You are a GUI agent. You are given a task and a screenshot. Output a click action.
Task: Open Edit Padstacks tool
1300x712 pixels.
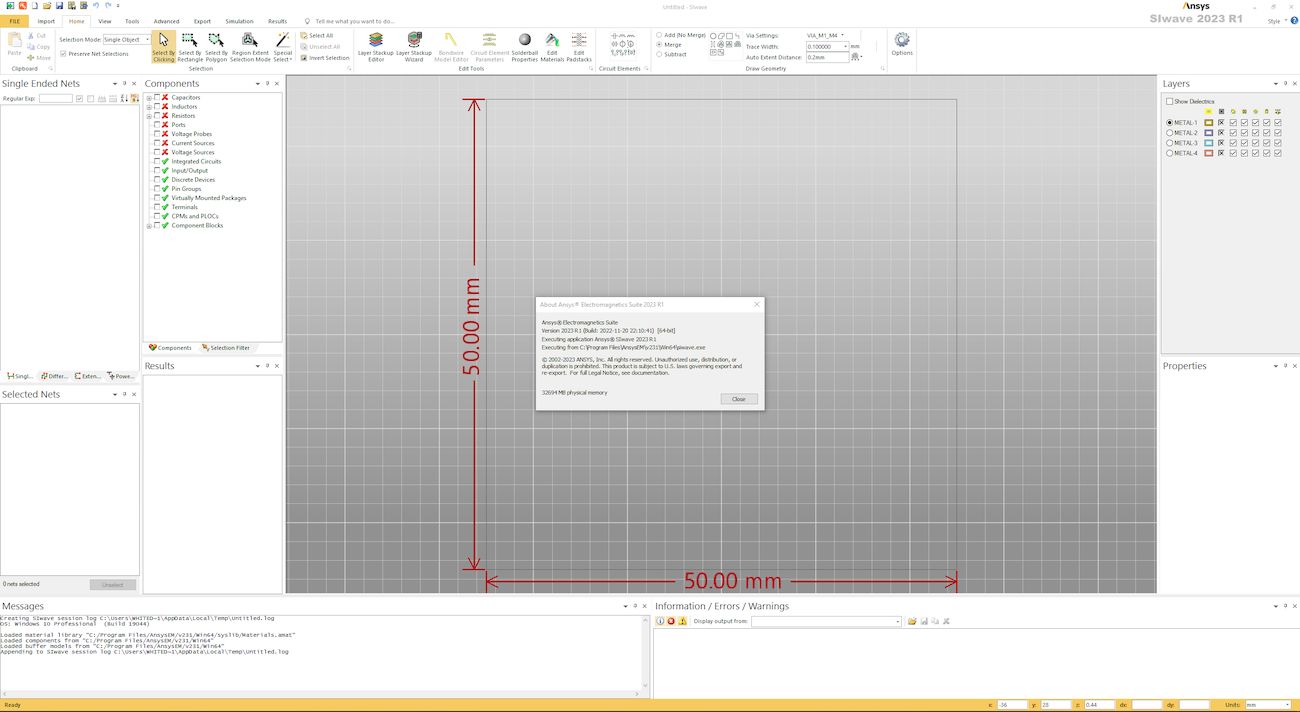[x=578, y=45]
